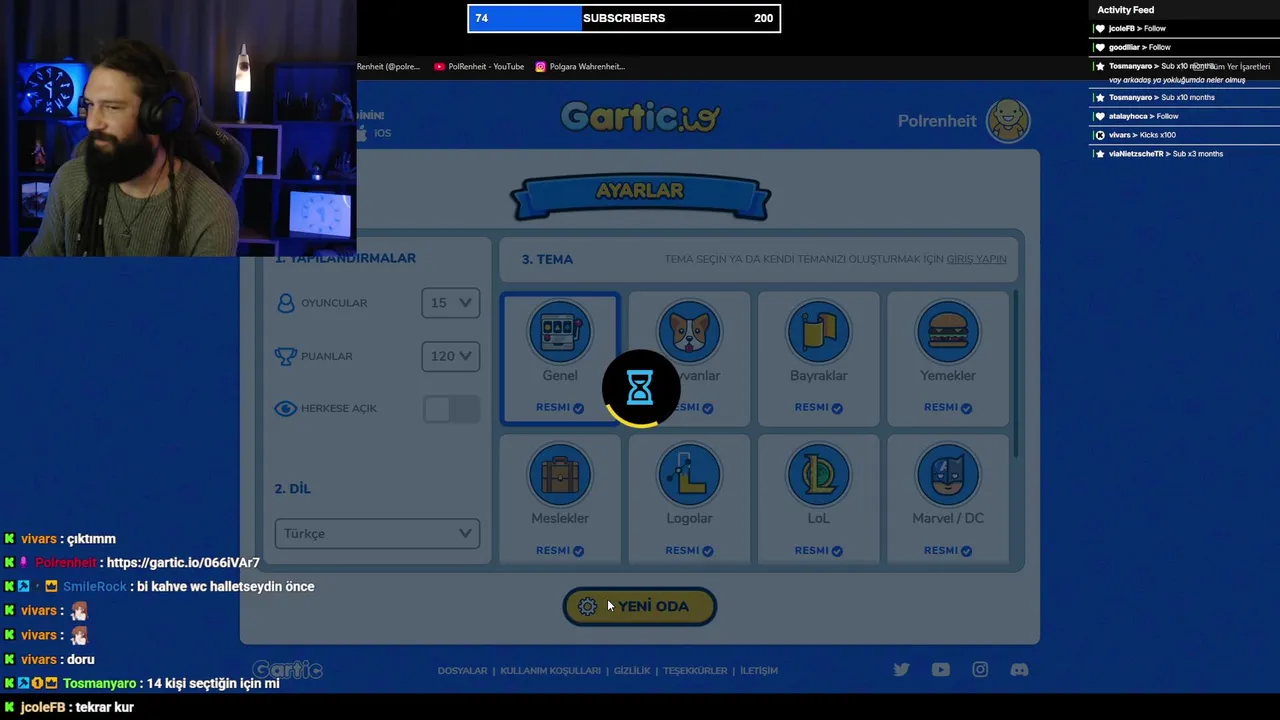1280x720 pixels.
Task: Click the vivars Kicks x100 feed entry
Action: [1142, 135]
